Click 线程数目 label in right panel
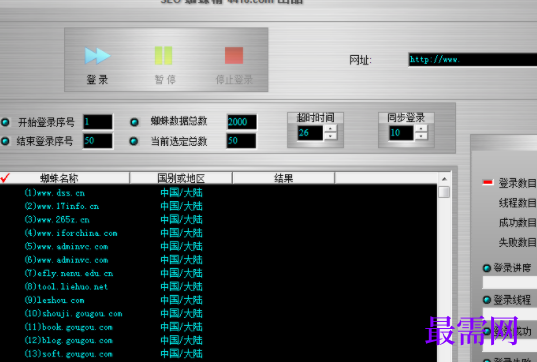This screenshot has height=362, width=537. [x=517, y=203]
